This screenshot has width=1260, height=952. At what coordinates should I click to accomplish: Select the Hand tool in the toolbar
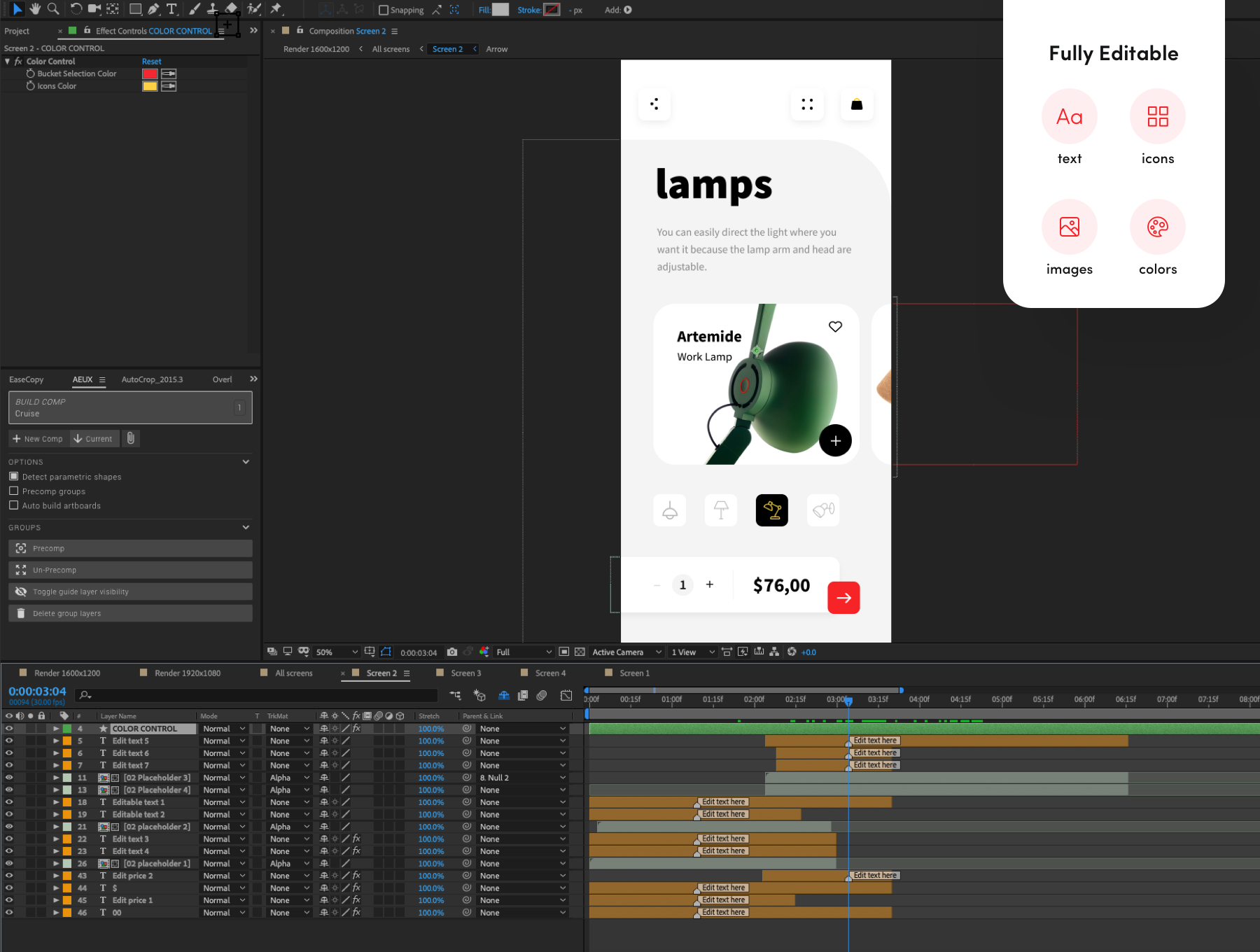click(35, 9)
